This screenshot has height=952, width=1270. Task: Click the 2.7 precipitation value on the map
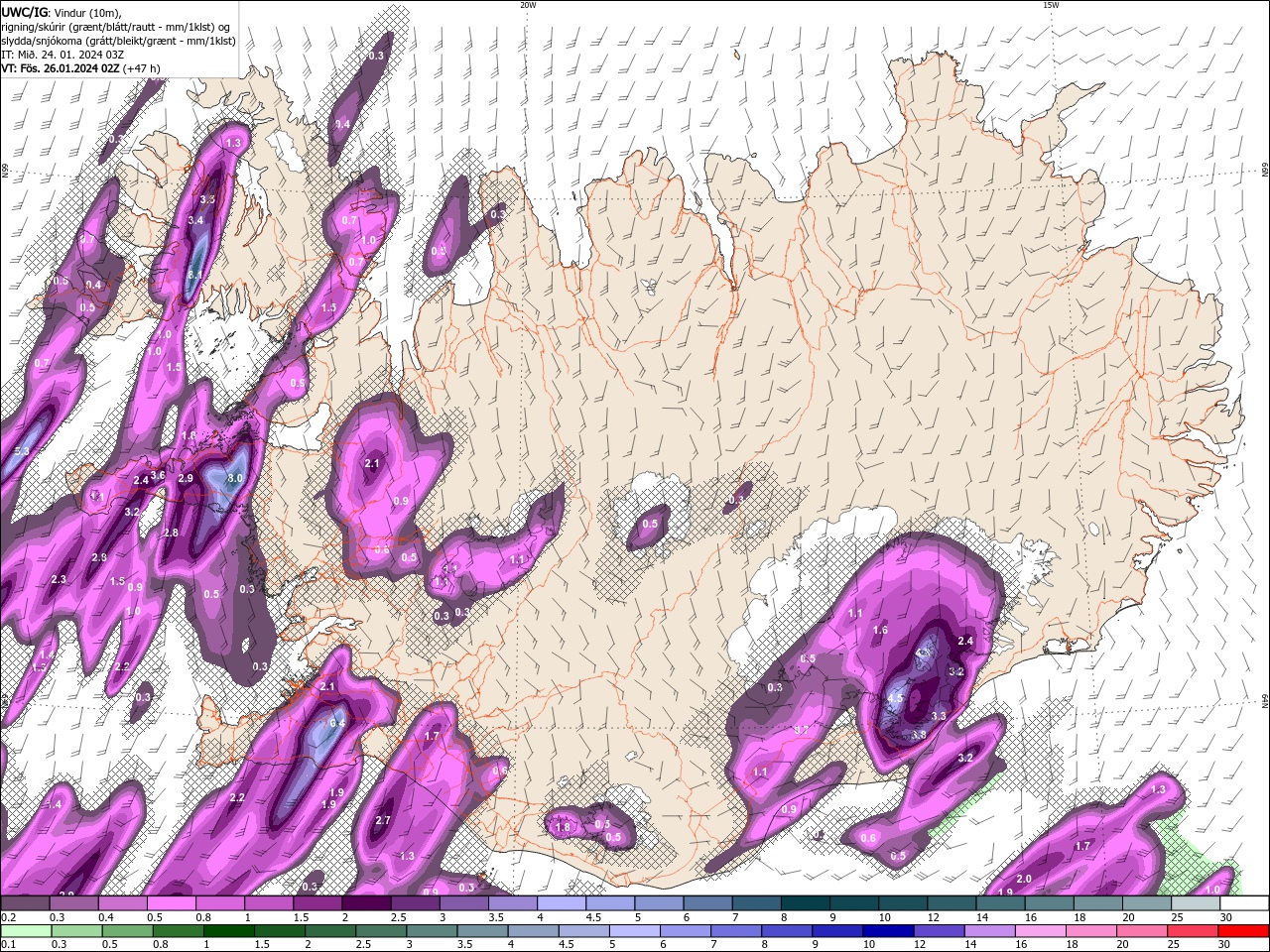383,820
